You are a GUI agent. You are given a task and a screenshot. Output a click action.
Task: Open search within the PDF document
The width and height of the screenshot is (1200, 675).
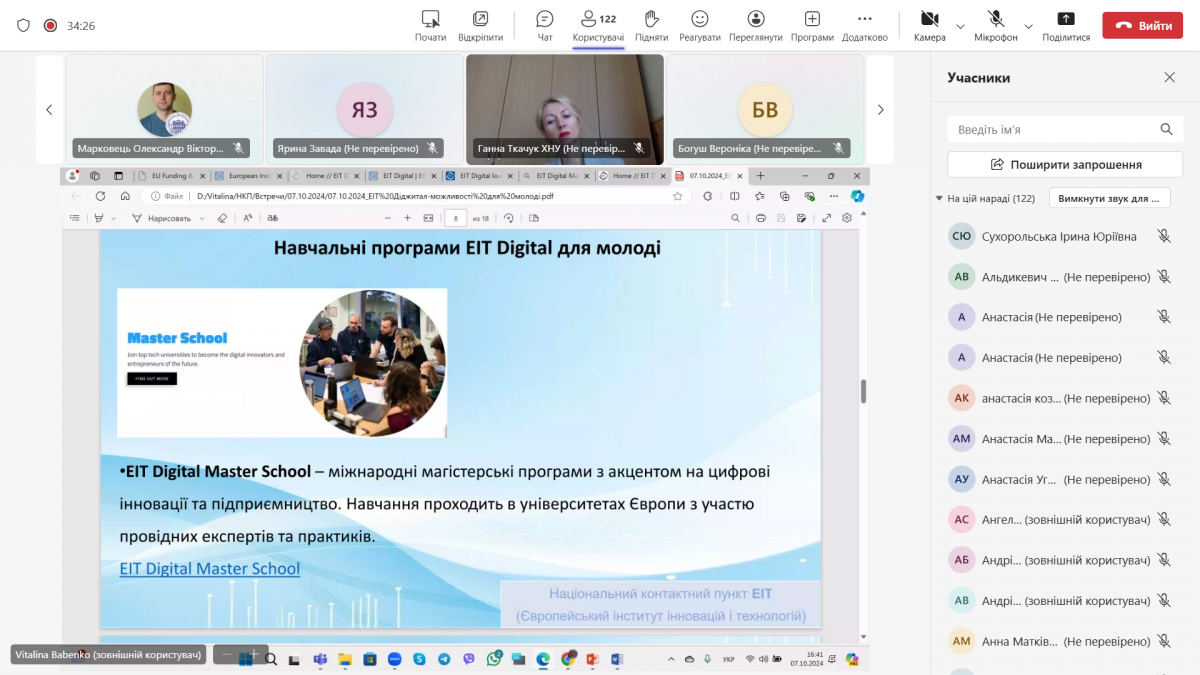tap(734, 218)
